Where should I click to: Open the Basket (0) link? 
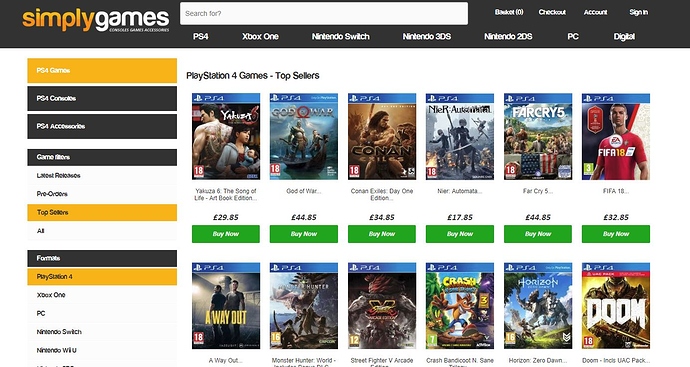pyautogui.click(x=509, y=12)
